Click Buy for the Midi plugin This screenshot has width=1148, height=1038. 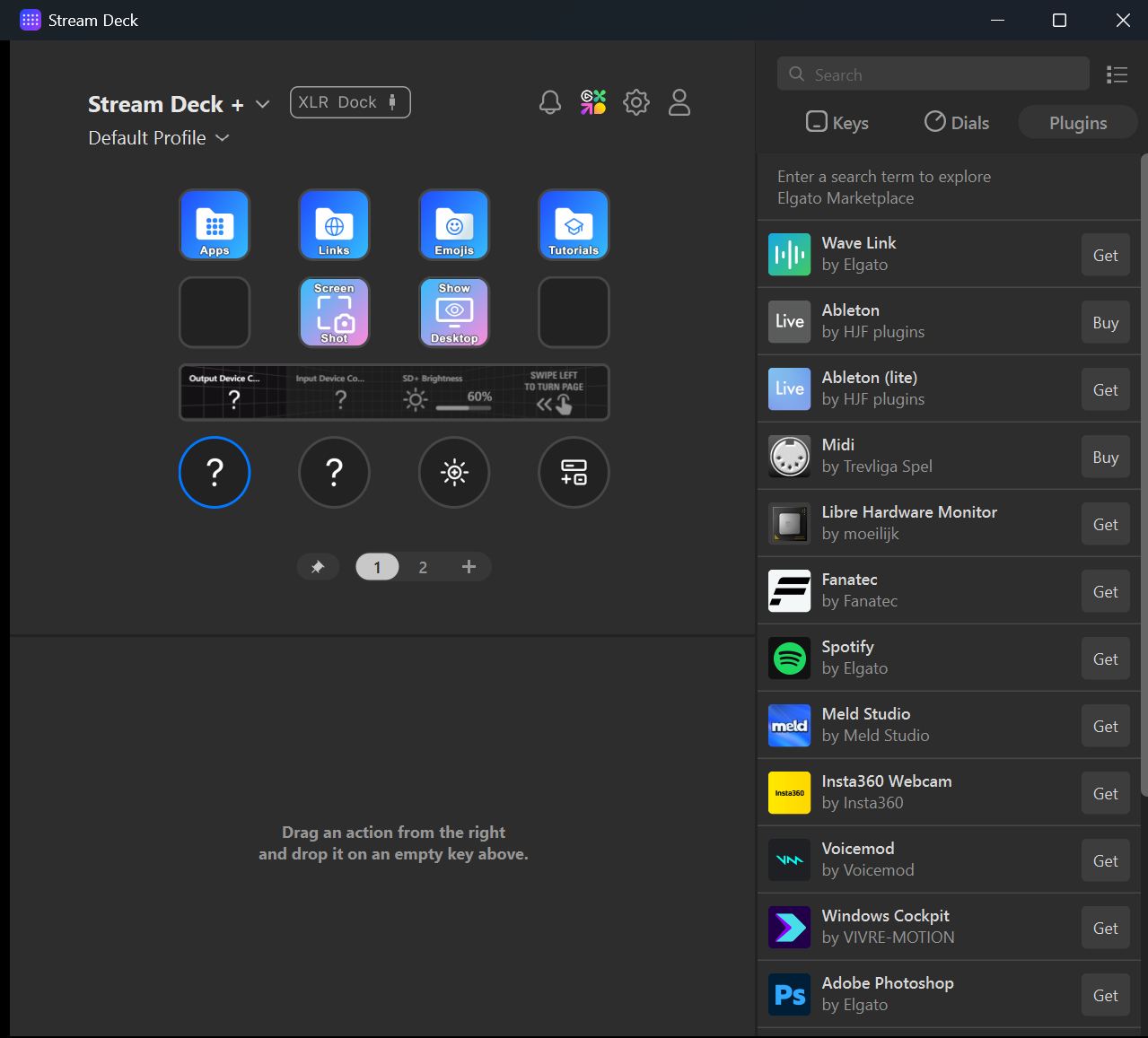[1105, 458]
